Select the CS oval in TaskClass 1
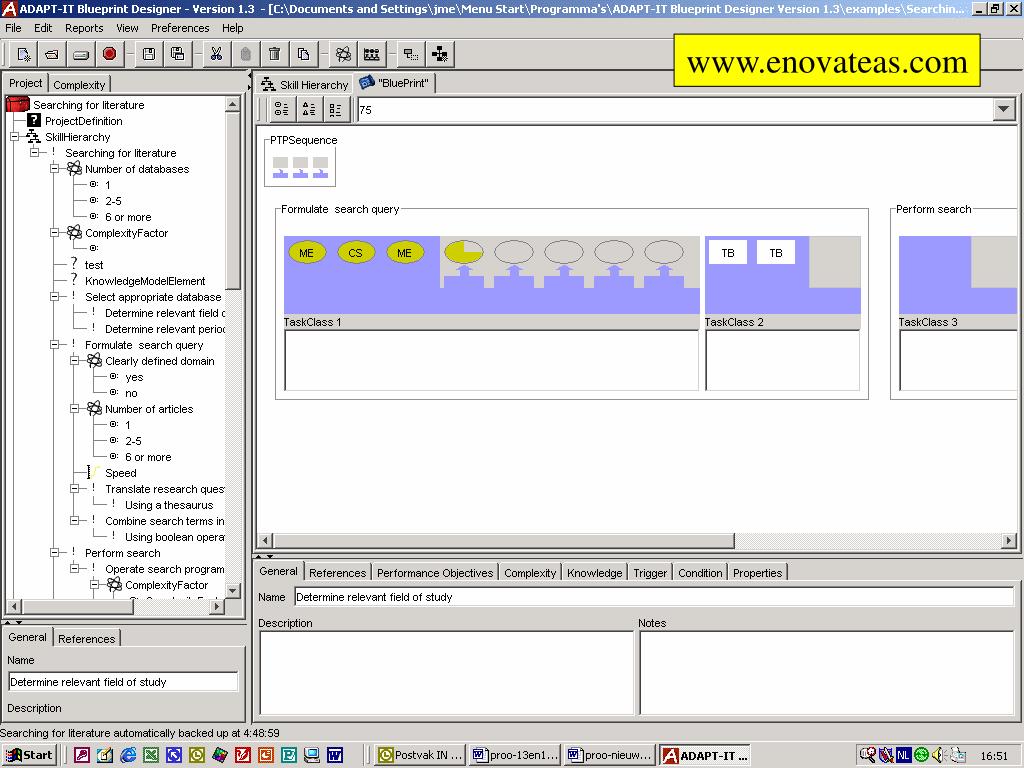Screen dimensions: 1024x768 355,253
